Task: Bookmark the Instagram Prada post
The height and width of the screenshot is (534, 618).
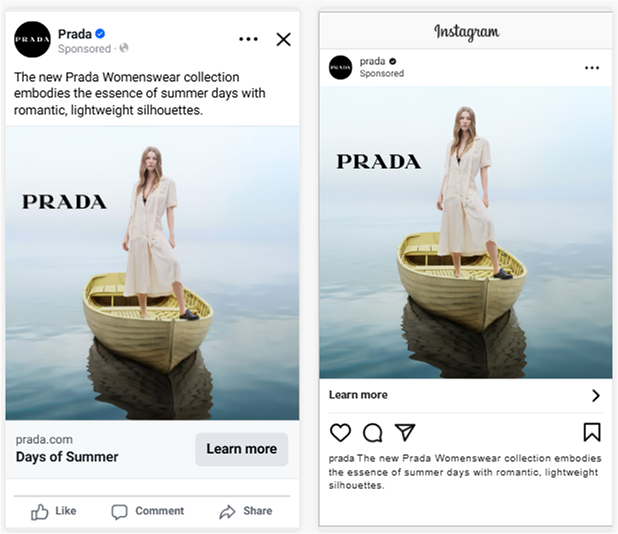Action: pyautogui.click(x=592, y=432)
